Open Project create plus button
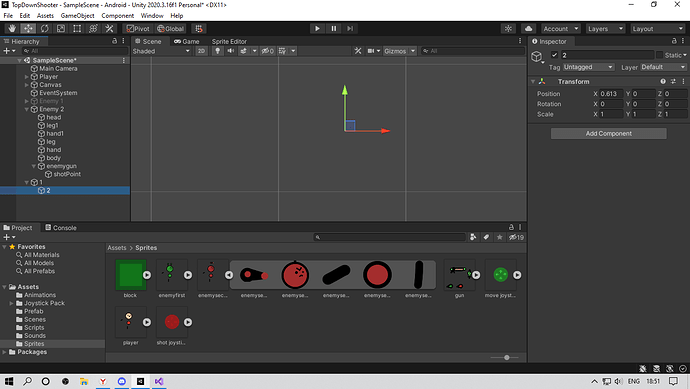The image size is (690, 389). (9, 237)
